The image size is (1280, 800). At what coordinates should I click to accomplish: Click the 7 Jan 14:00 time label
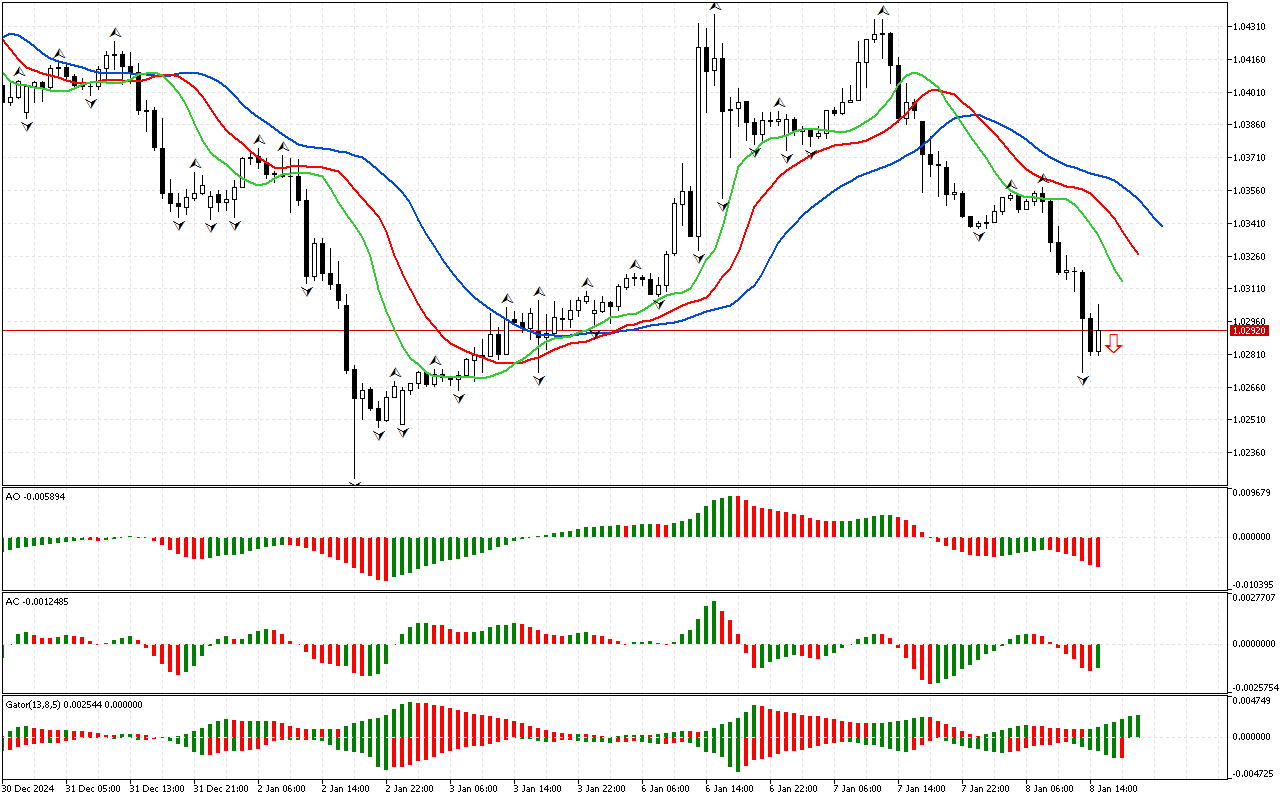tap(922, 788)
